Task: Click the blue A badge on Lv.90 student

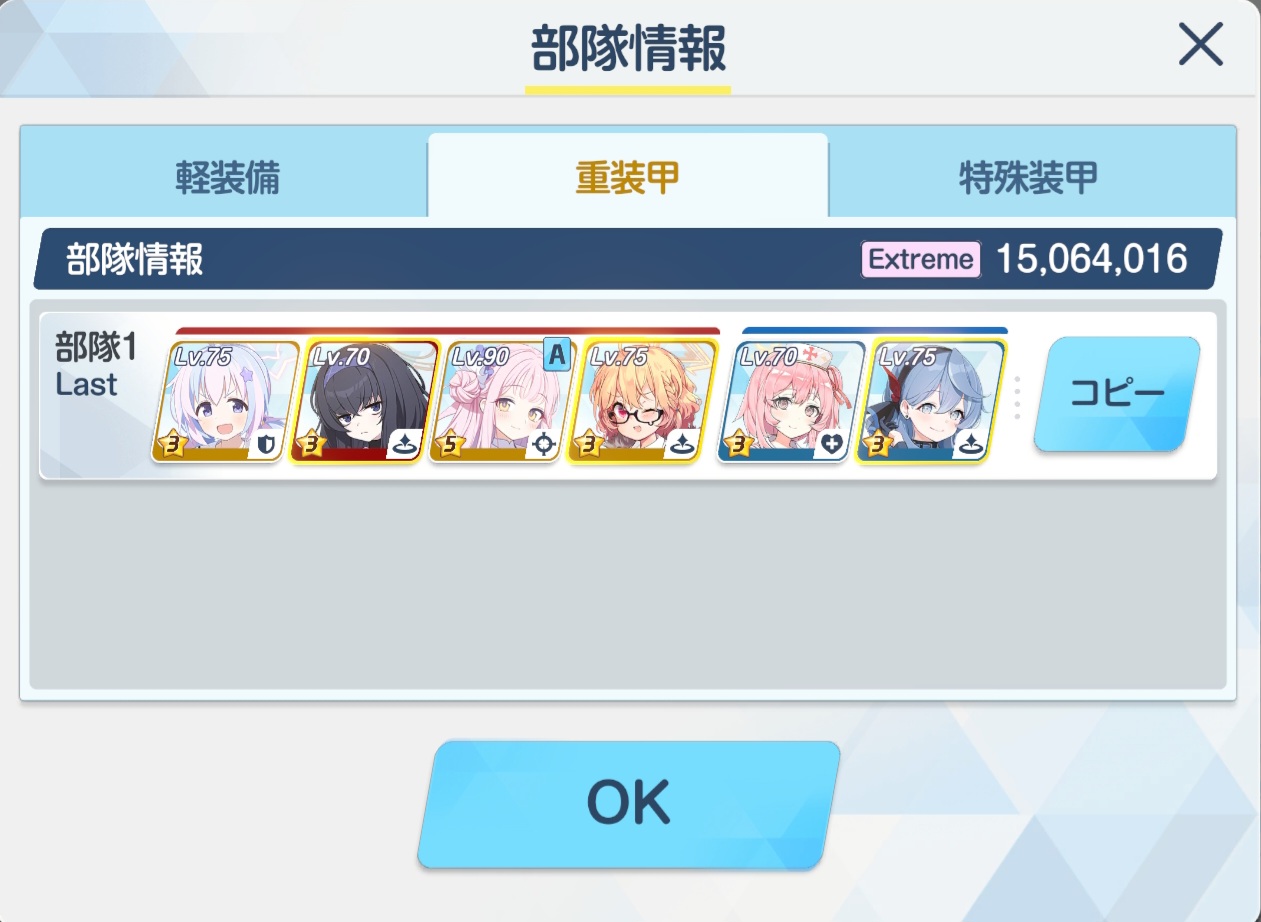Action: tap(557, 354)
